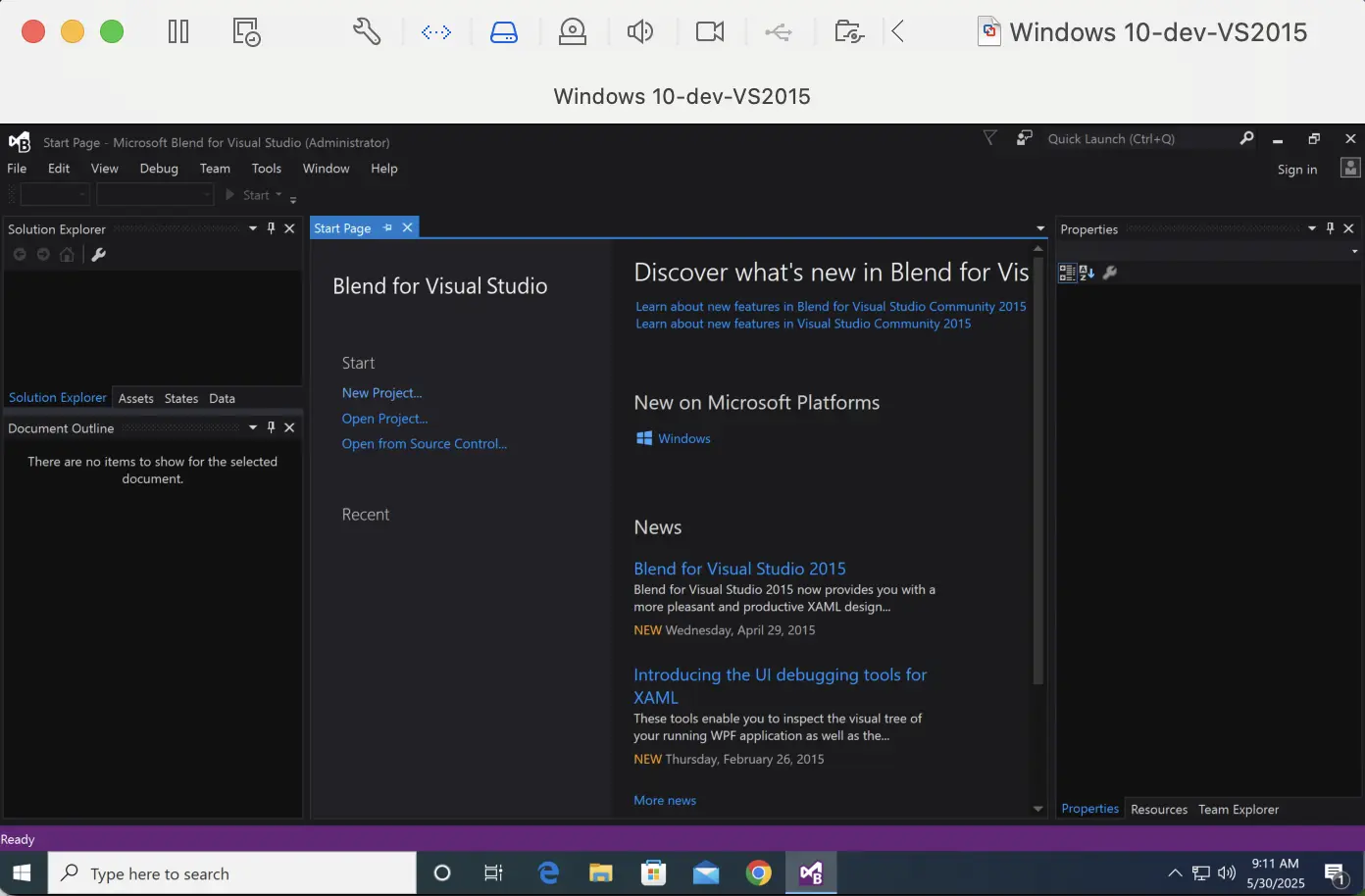
Task: Click the Categorized view icon in Properties
Action: pyautogui.click(x=1067, y=273)
